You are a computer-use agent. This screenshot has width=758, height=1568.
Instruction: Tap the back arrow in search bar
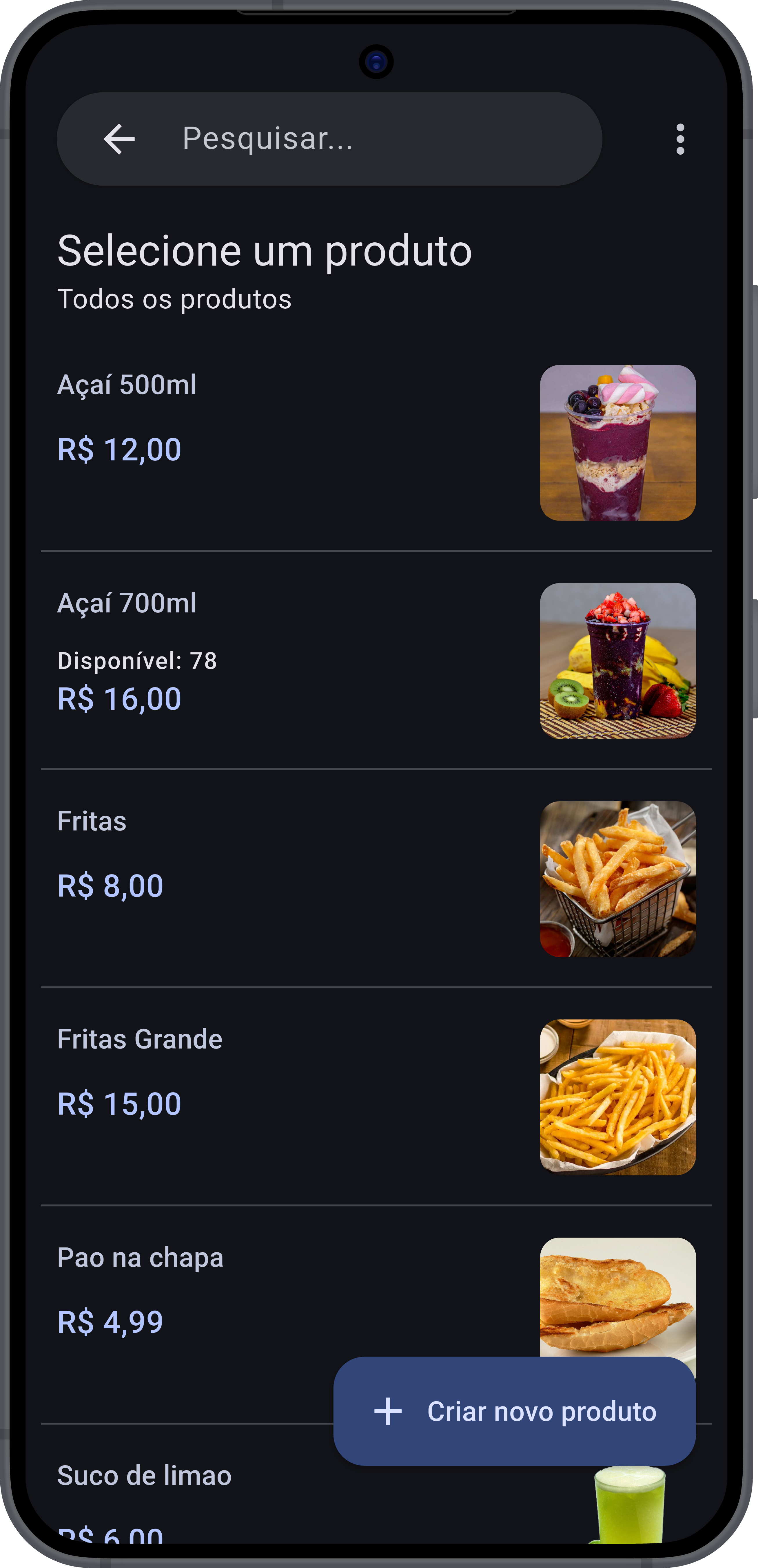click(x=119, y=139)
